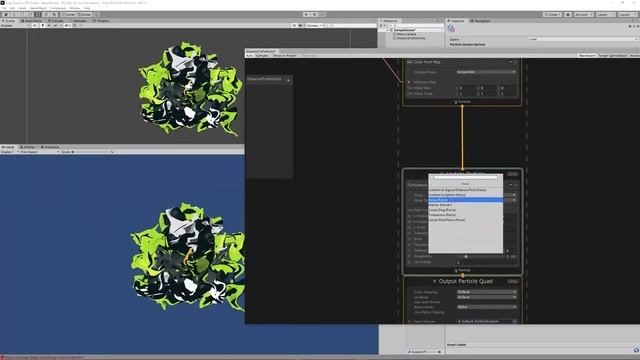Switch to the Navigation tab
Screen dimensions: 640x360
coord(480,21)
